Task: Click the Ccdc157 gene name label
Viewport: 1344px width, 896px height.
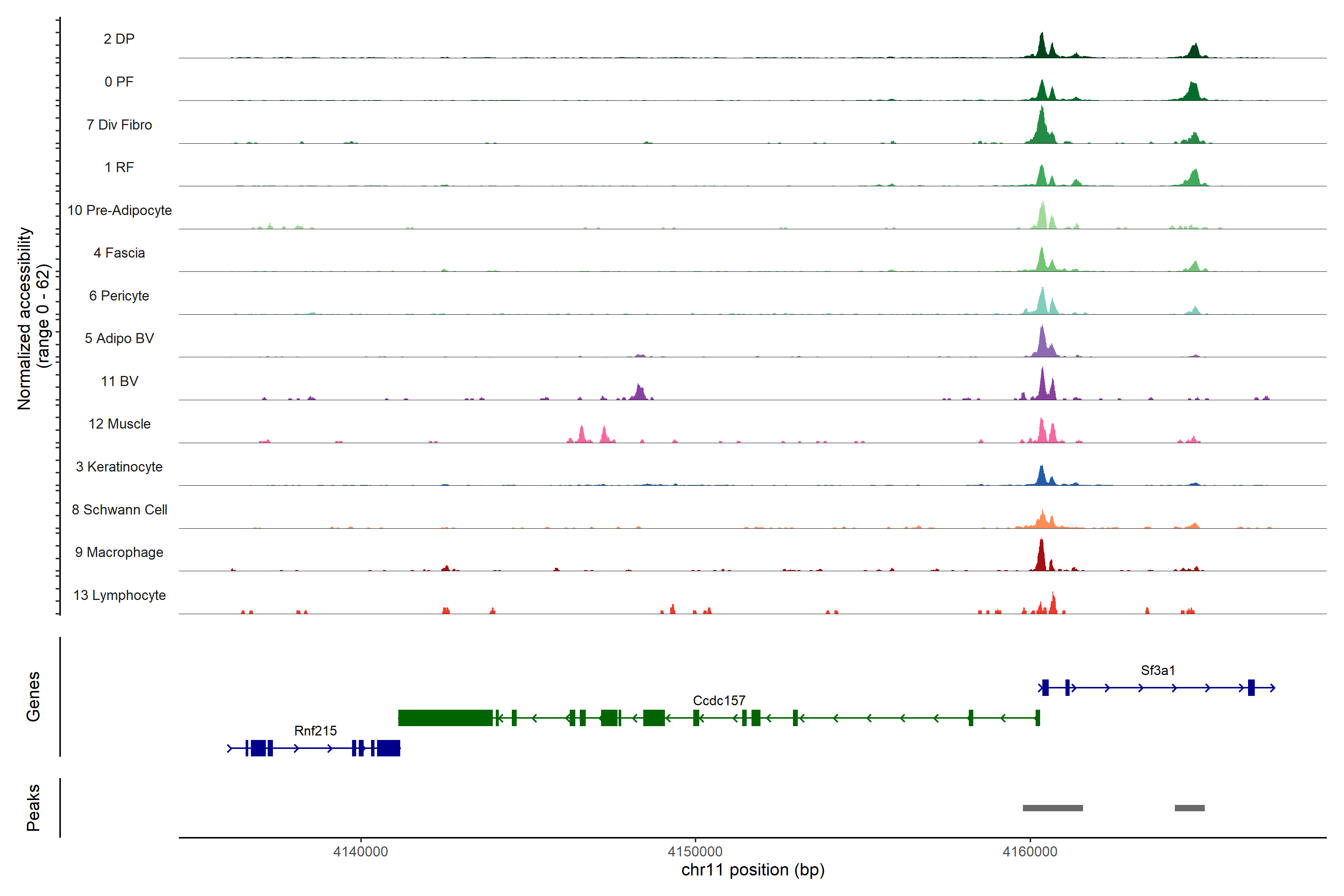Action: tap(719, 701)
